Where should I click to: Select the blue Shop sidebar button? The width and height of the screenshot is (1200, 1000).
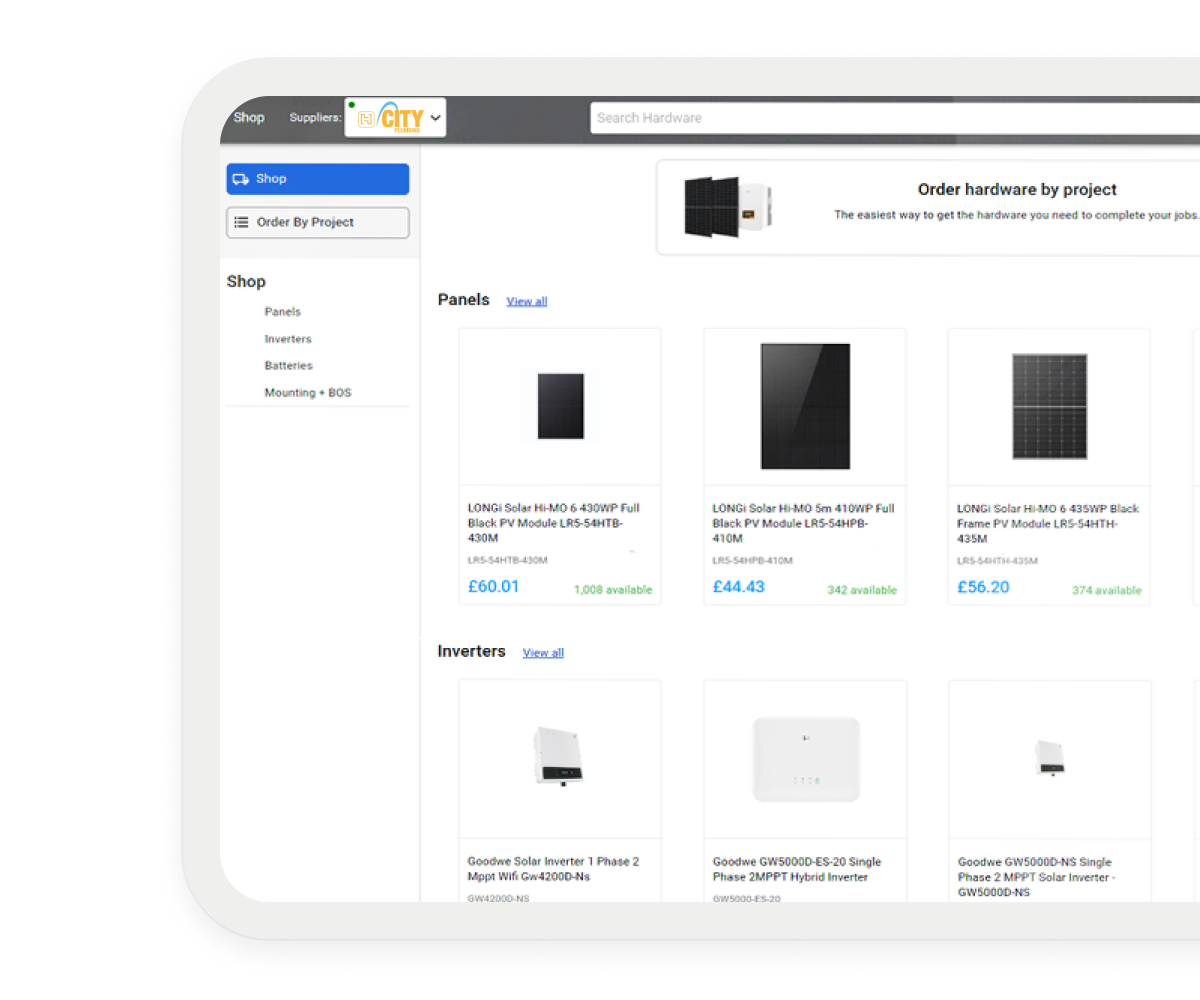click(x=318, y=179)
